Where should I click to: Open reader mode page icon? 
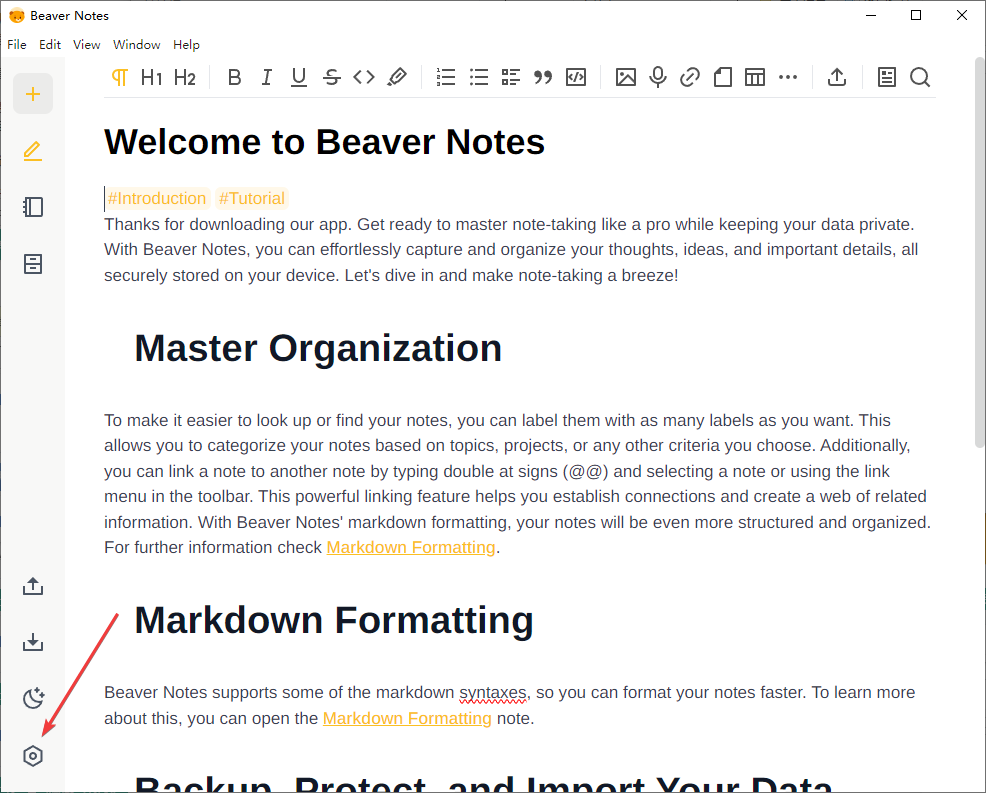coord(887,77)
